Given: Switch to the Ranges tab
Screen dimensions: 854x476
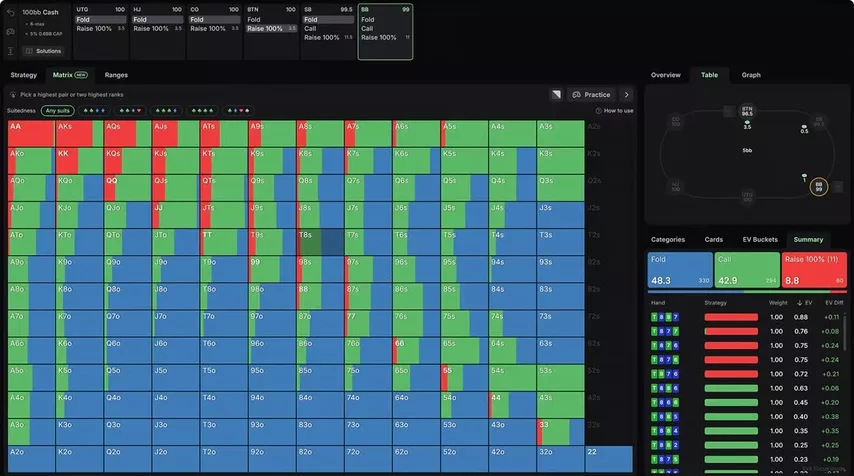Looking at the screenshot, I should (x=116, y=75).
